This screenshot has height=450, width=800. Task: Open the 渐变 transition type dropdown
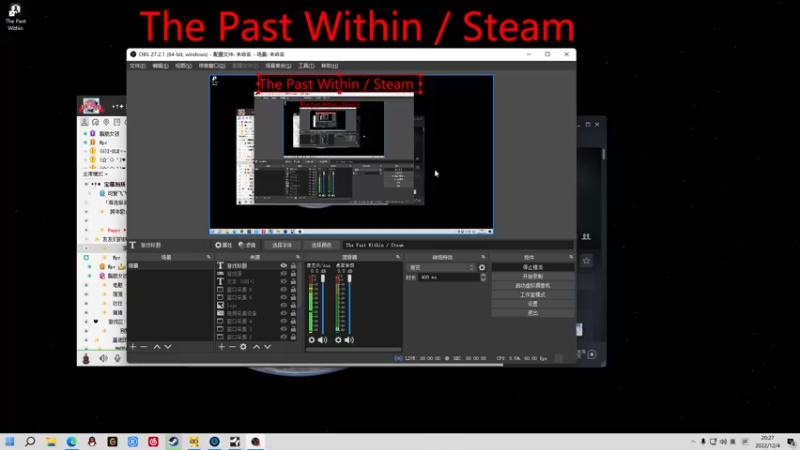(441, 267)
